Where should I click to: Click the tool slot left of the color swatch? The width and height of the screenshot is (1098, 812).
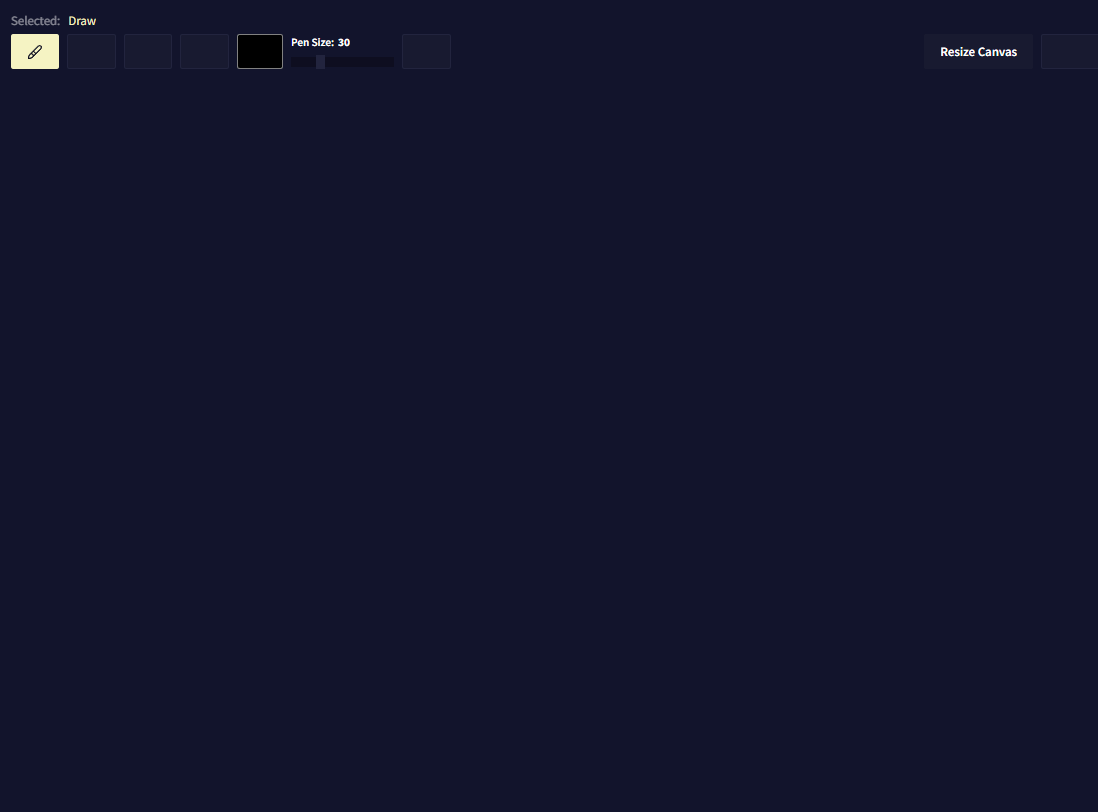point(204,51)
